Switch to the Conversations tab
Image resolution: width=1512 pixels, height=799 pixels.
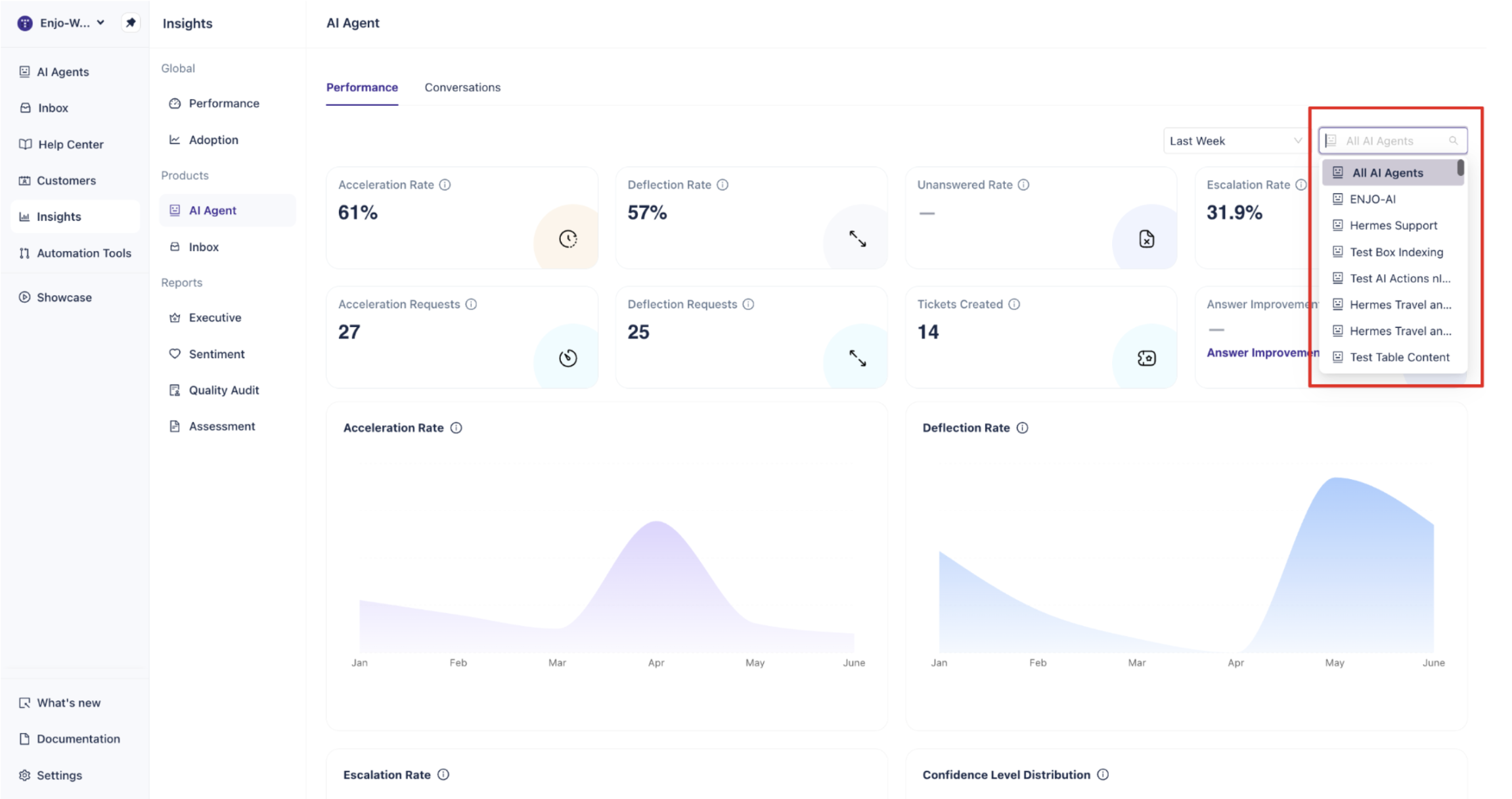(462, 87)
